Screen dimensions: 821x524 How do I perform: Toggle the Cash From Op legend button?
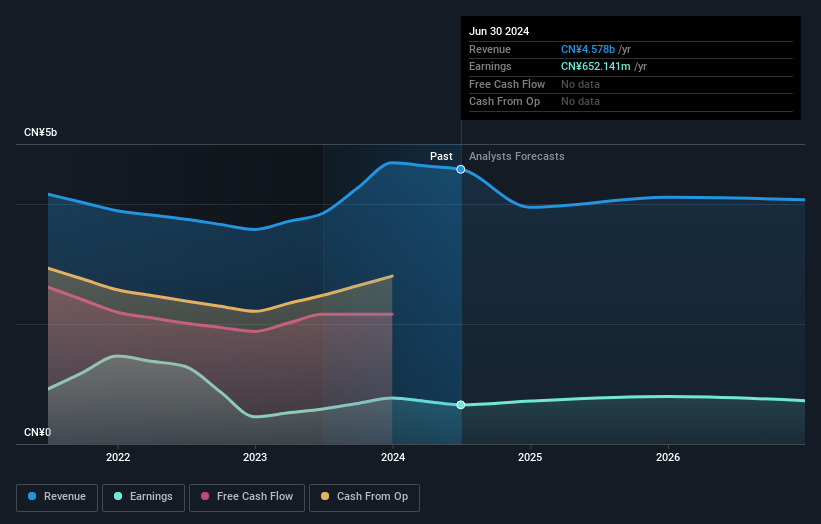[x=364, y=497]
